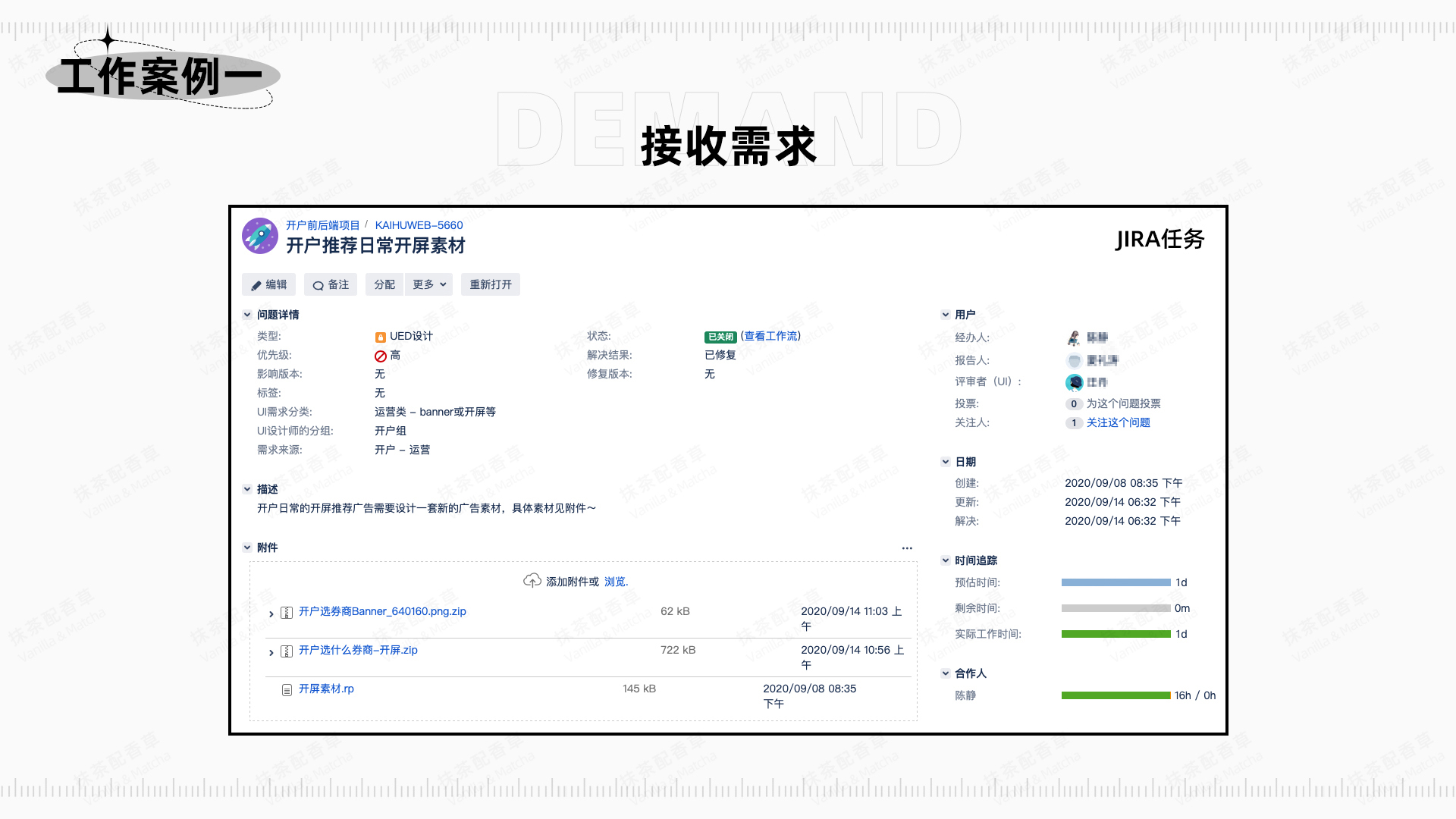
Task: Click the rocket project avatar icon
Action: [260, 236]
